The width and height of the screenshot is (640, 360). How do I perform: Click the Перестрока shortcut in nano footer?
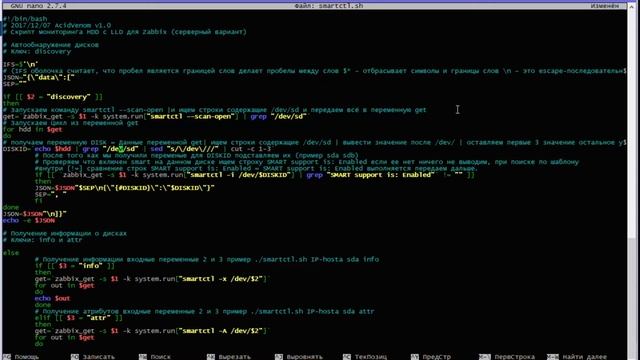(x=507, y=357)
